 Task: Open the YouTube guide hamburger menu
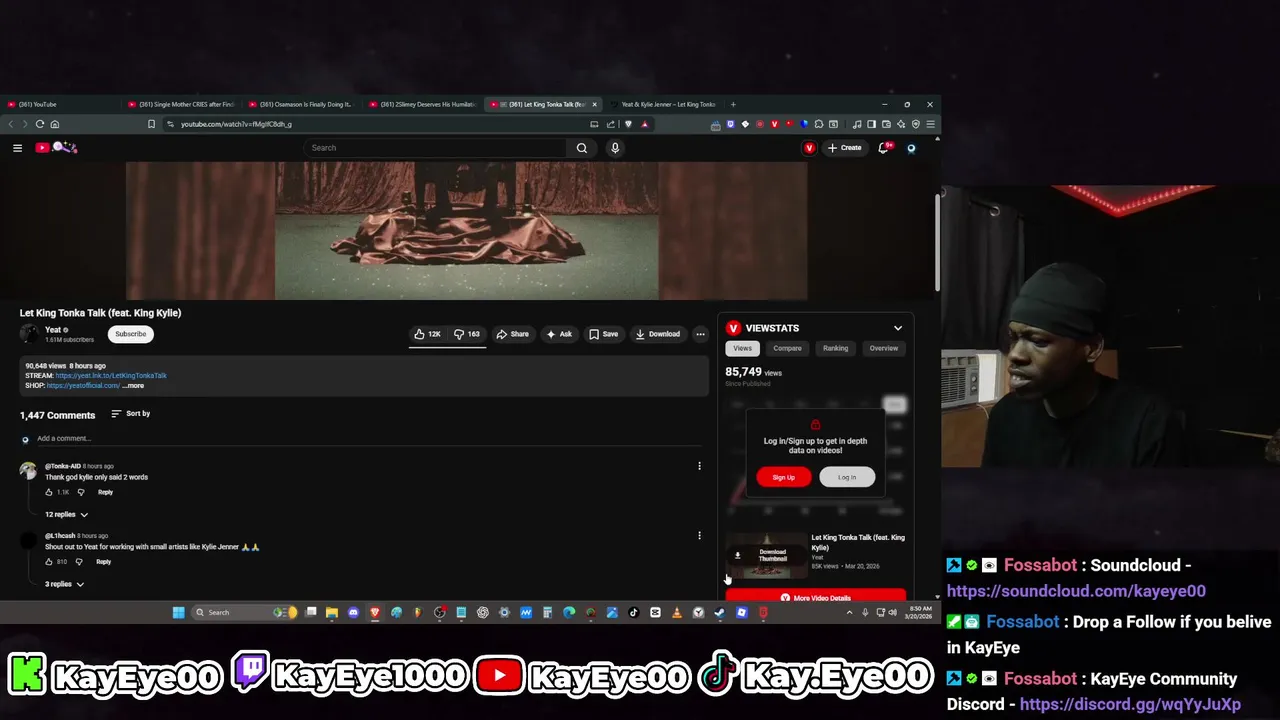[17, 148]
